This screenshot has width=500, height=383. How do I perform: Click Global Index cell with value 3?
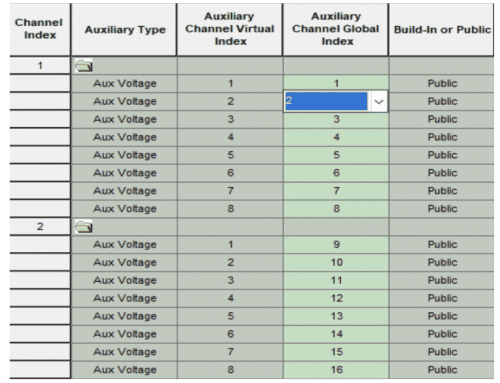click(336, 119)
